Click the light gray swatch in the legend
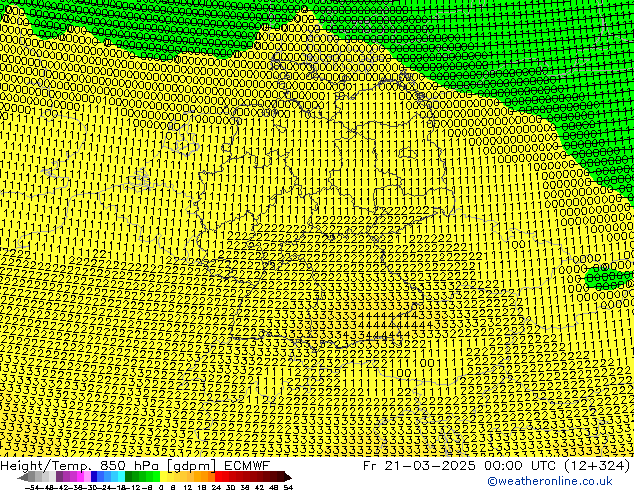The width and height of the screenshot is (634, 490). [x=52, y=477]
